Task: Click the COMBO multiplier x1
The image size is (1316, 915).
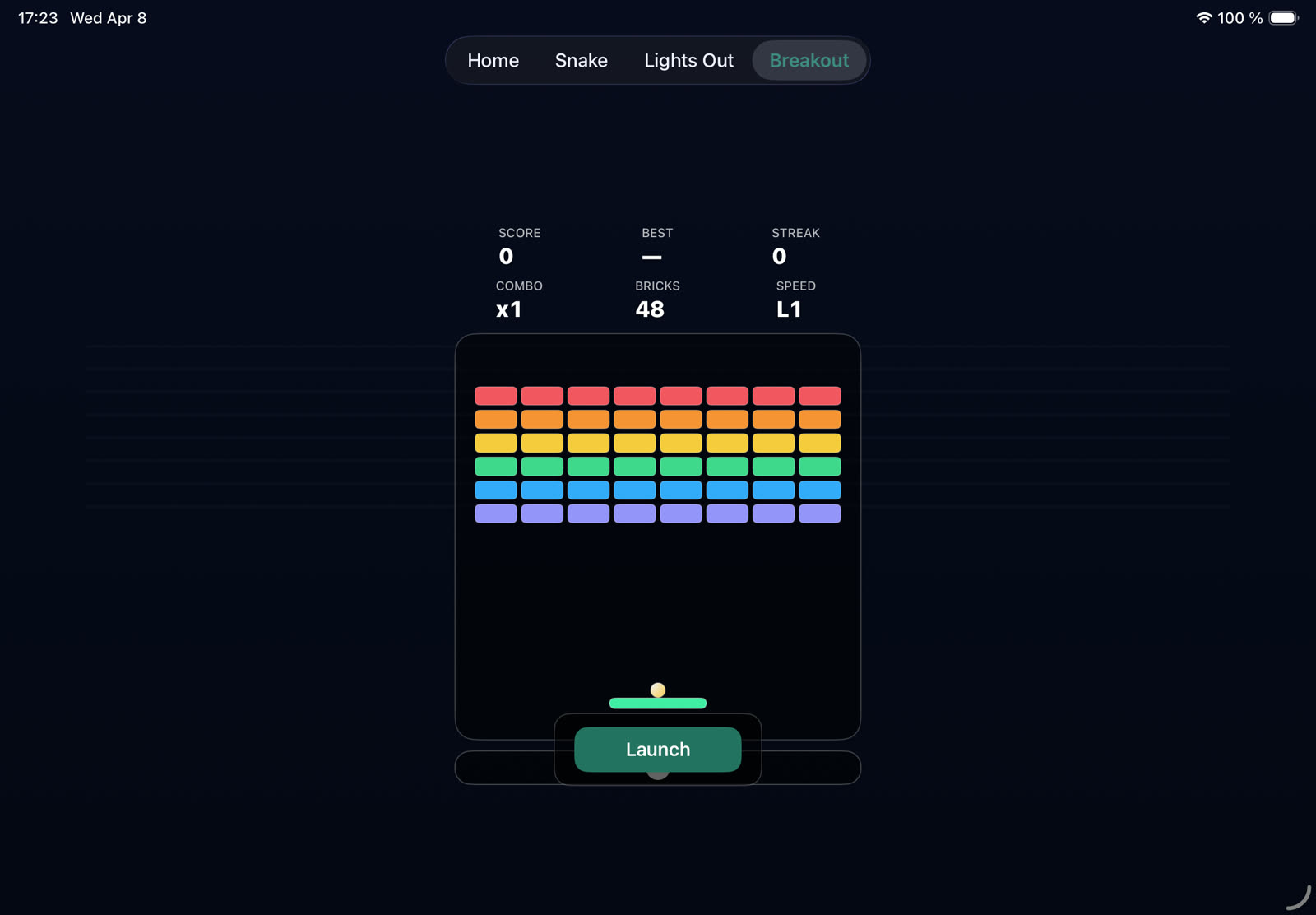Action: click(x=509, y=309)
